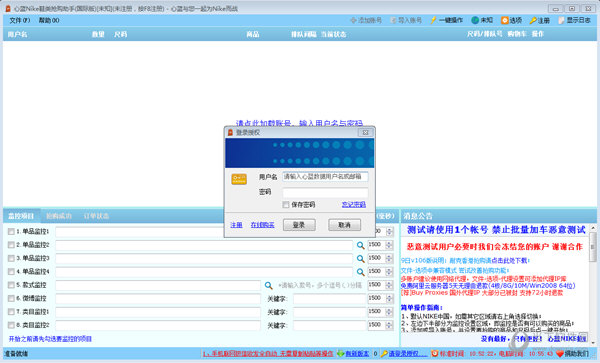Click the 注册 link in login dialog
The width and height of the screenshot is (600, 363).
click(236, 225)
